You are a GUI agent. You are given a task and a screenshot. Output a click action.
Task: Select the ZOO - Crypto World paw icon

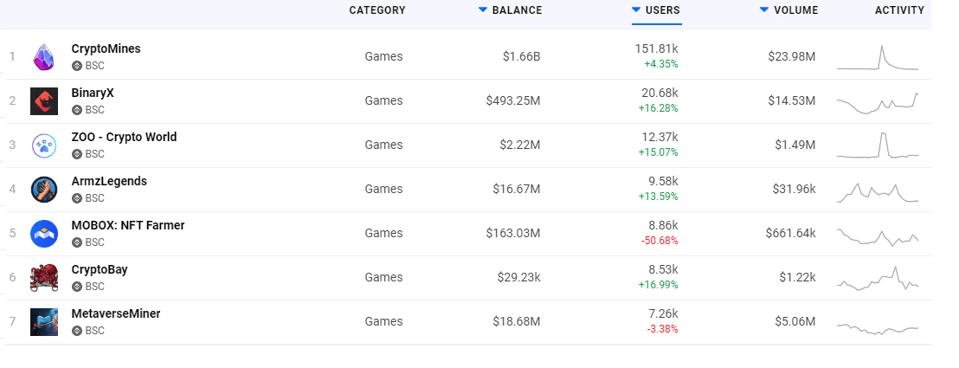44,145
